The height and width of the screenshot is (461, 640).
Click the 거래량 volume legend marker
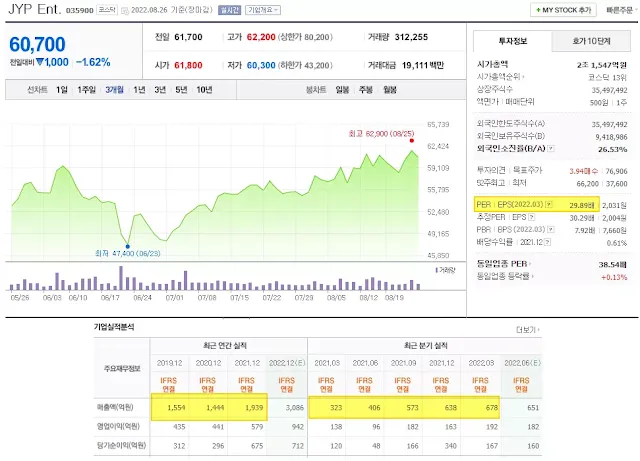(x=436, y=270)
